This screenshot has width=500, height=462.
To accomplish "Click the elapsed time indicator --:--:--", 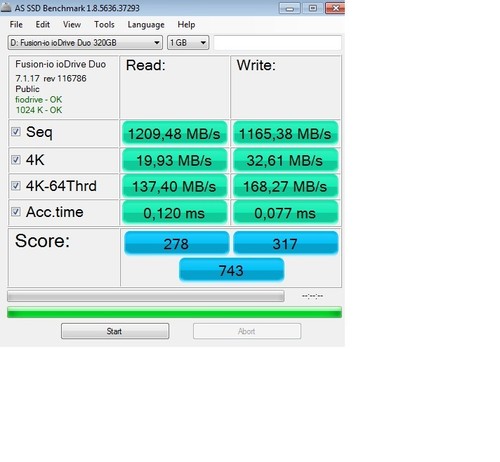I will [312, 296].
